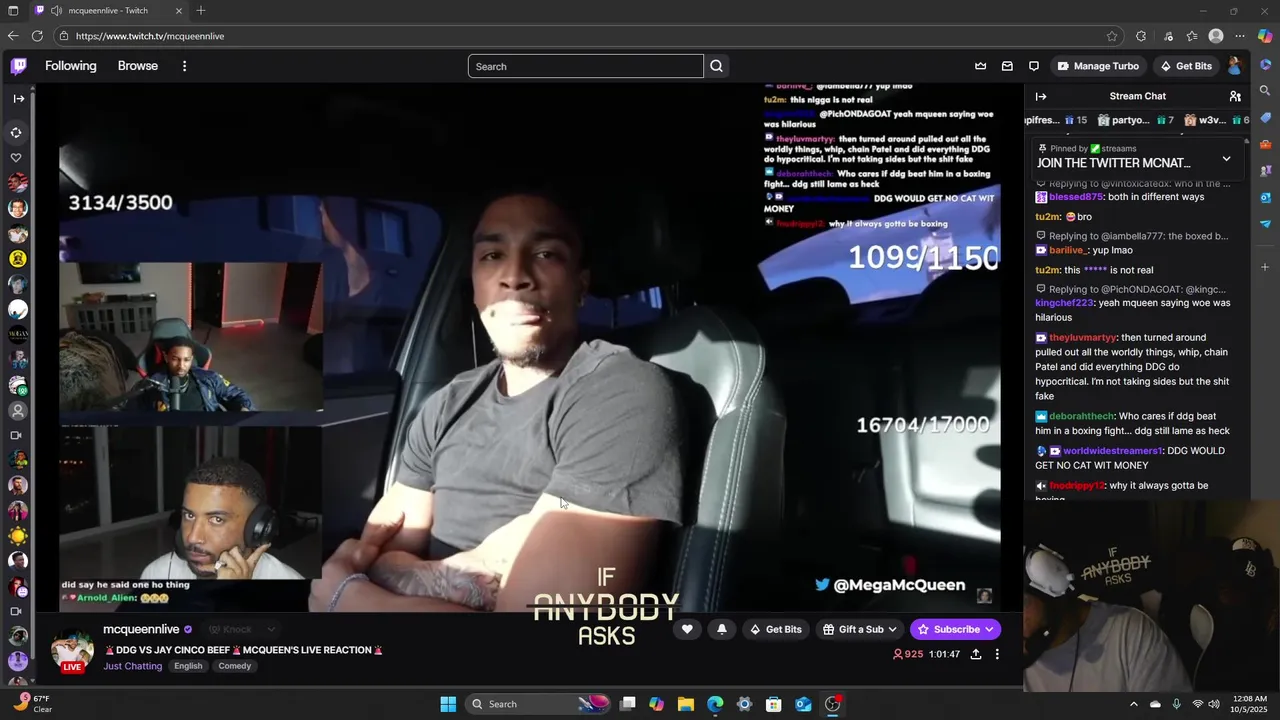
Task: Open browser profile icon
Action: click(x=1216, y=36)
